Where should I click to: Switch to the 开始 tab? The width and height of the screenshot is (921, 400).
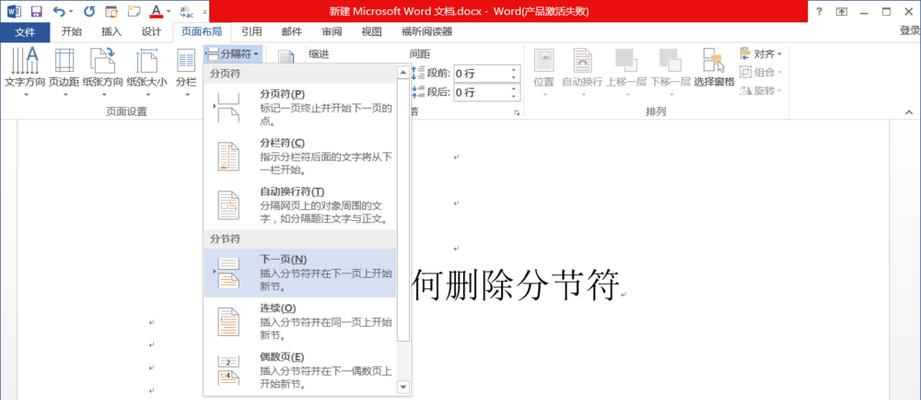click(x=72, y=32)
